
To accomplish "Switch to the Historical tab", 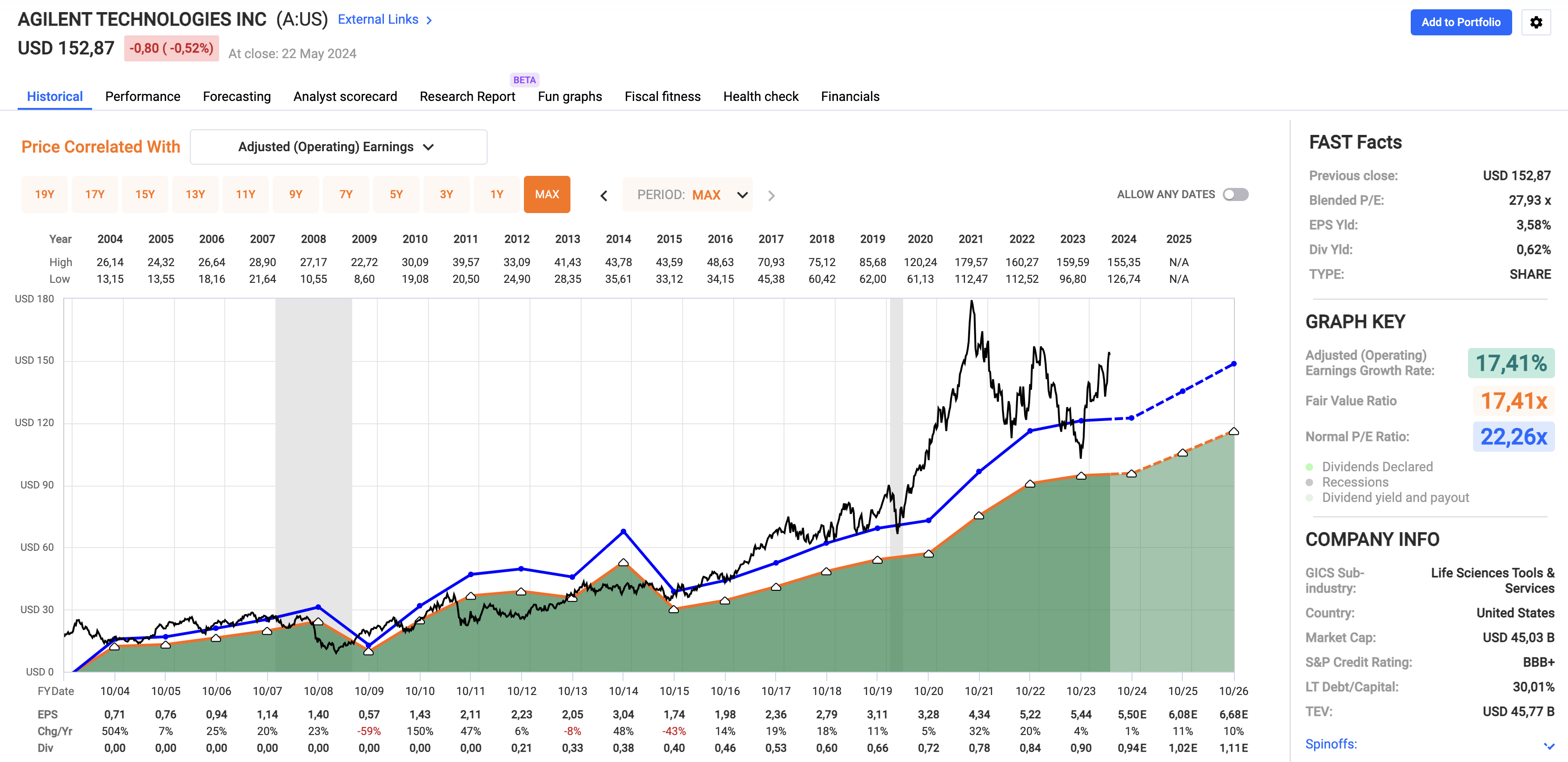I will [x=55, y=96].
